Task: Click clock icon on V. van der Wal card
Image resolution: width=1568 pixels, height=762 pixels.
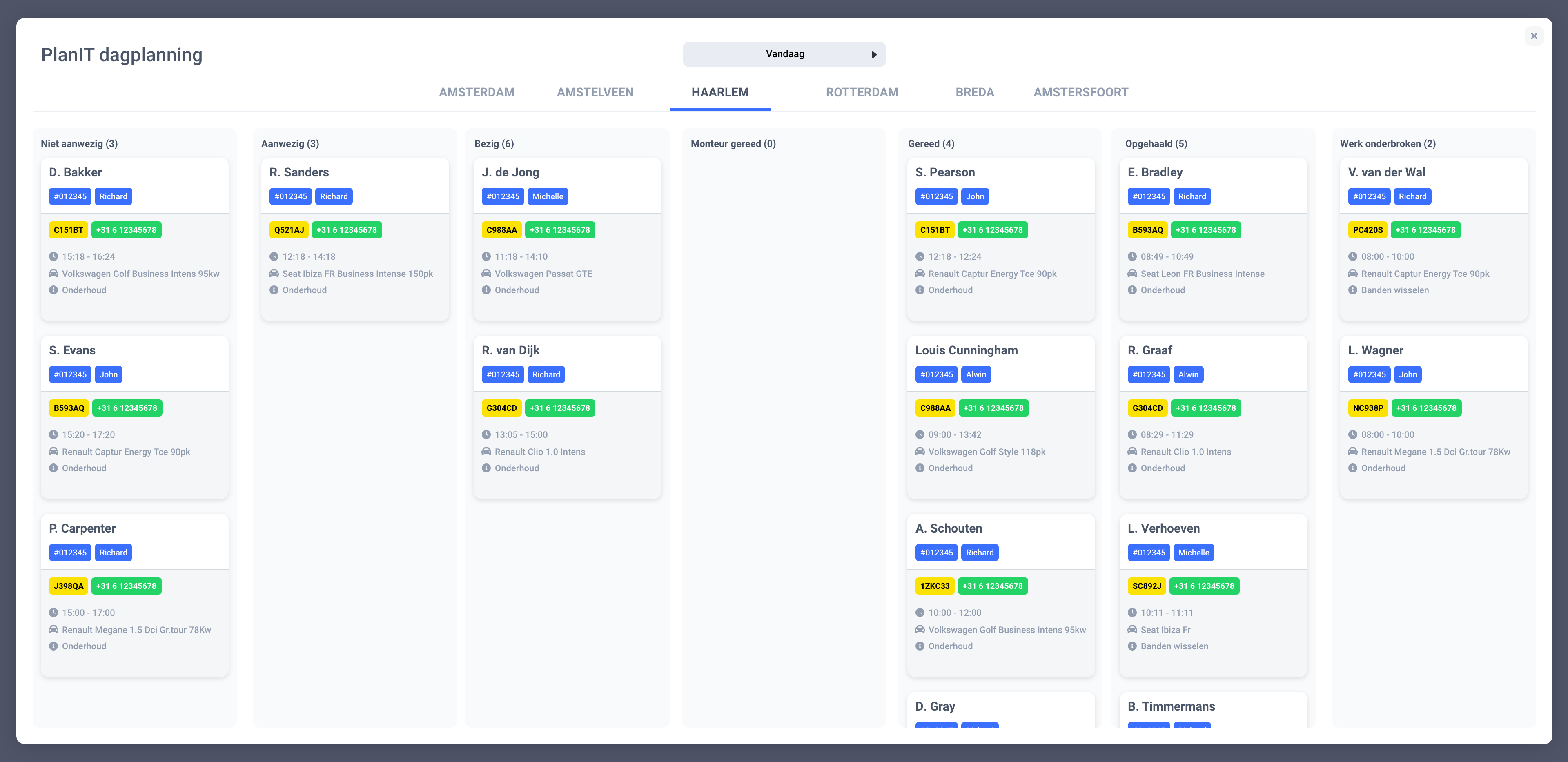Action: pyautogui.click(x=1352, y=257)
